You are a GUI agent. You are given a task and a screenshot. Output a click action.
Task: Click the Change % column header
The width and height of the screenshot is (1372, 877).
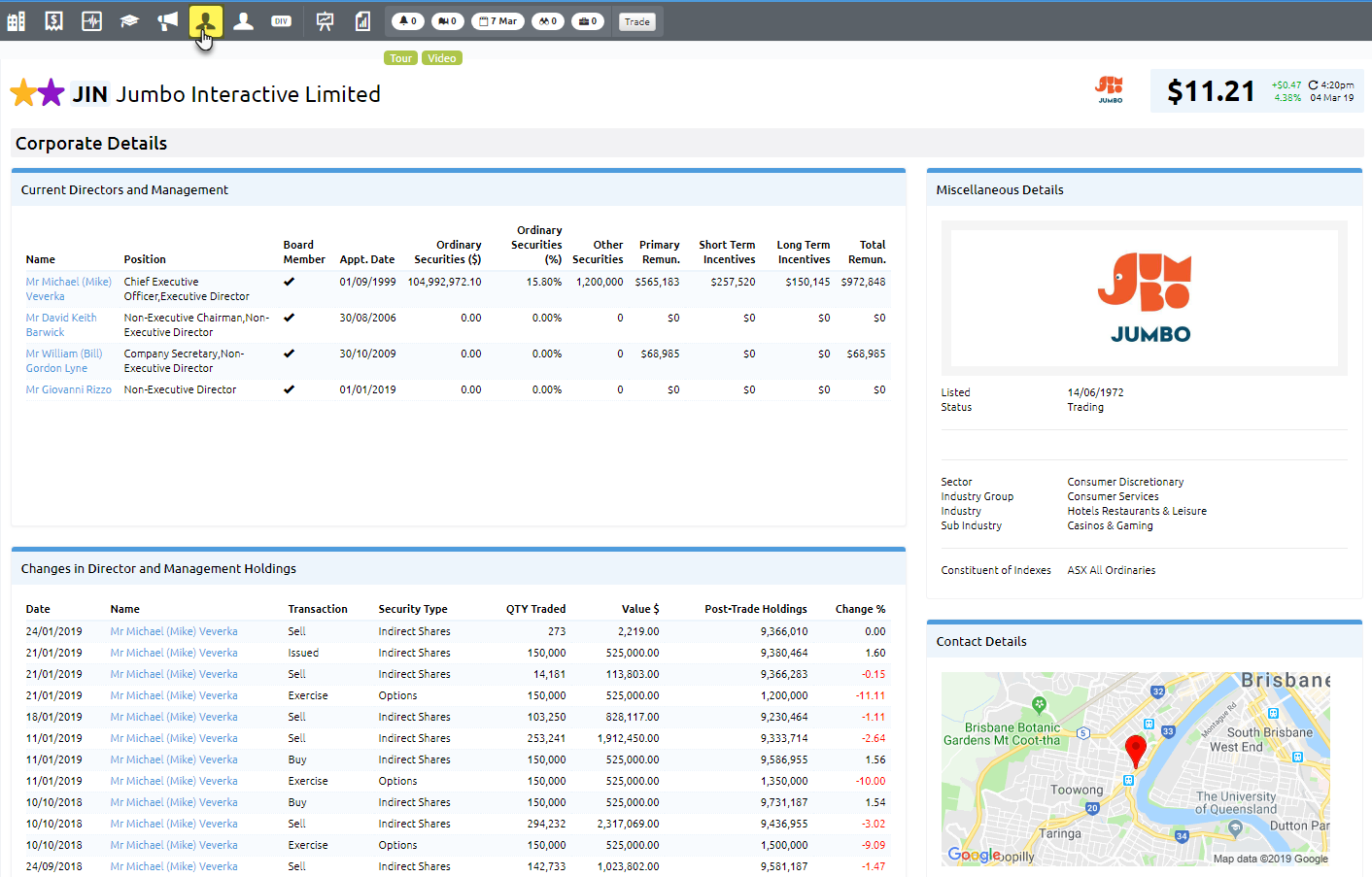coord(860,609)
